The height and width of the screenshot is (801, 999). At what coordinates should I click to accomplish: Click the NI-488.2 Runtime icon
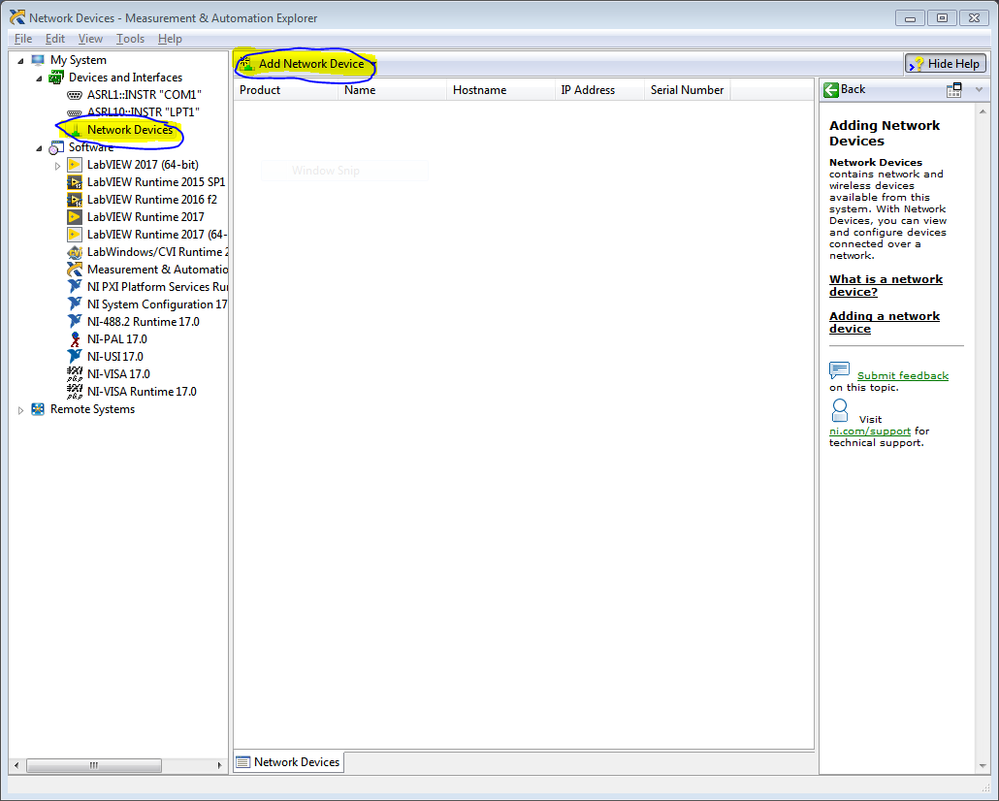click(75, 322)
